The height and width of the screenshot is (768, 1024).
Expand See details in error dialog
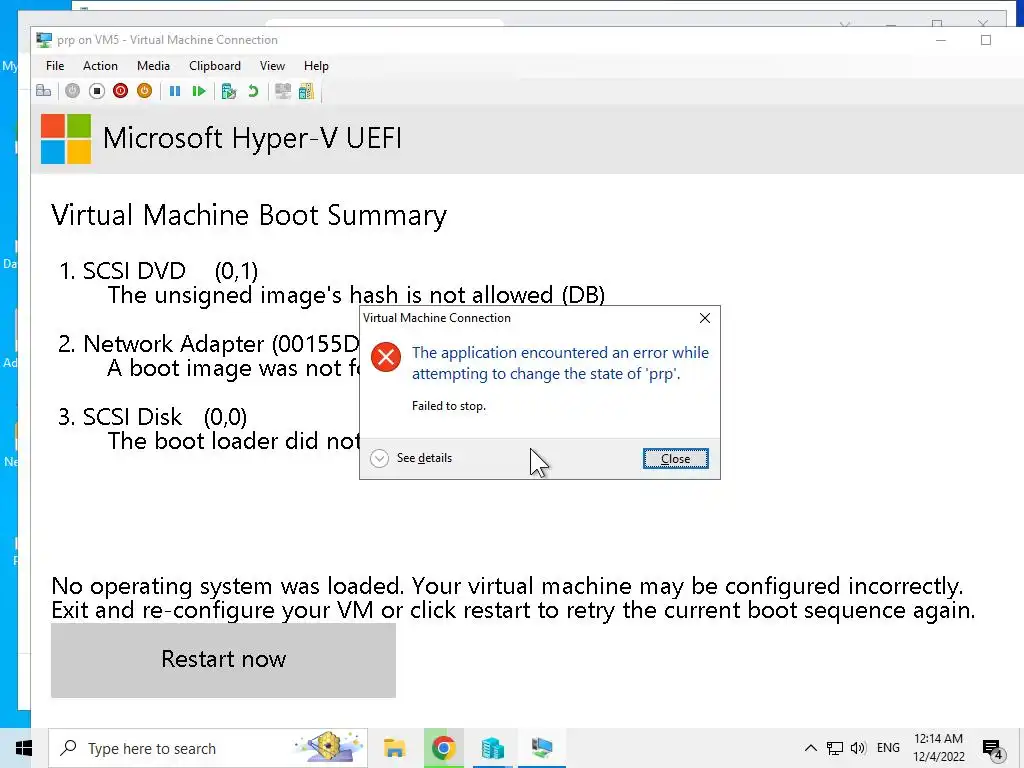tap(411, 458)
